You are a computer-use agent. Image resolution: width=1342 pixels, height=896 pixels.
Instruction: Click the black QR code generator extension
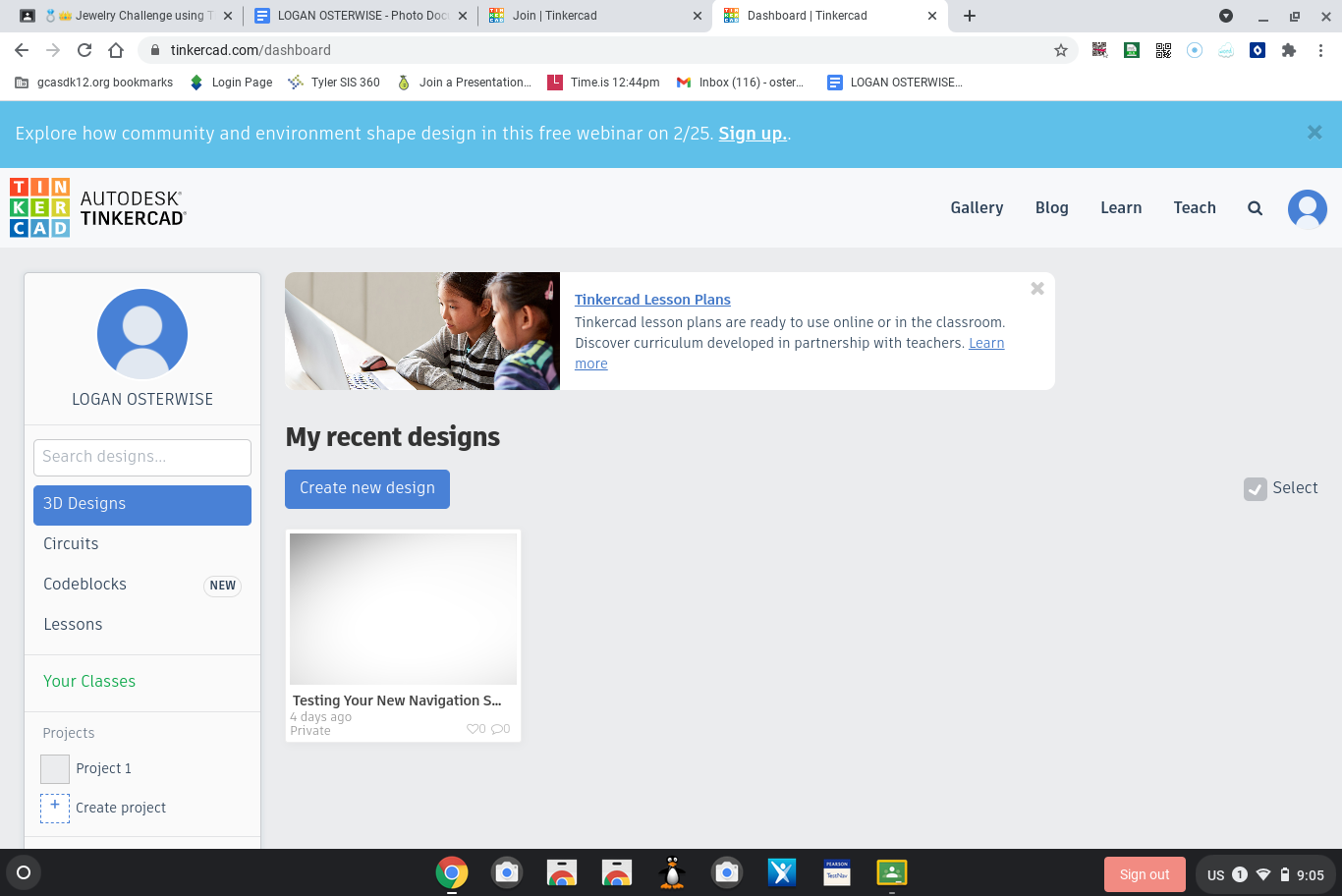[x=1163, y=50]
